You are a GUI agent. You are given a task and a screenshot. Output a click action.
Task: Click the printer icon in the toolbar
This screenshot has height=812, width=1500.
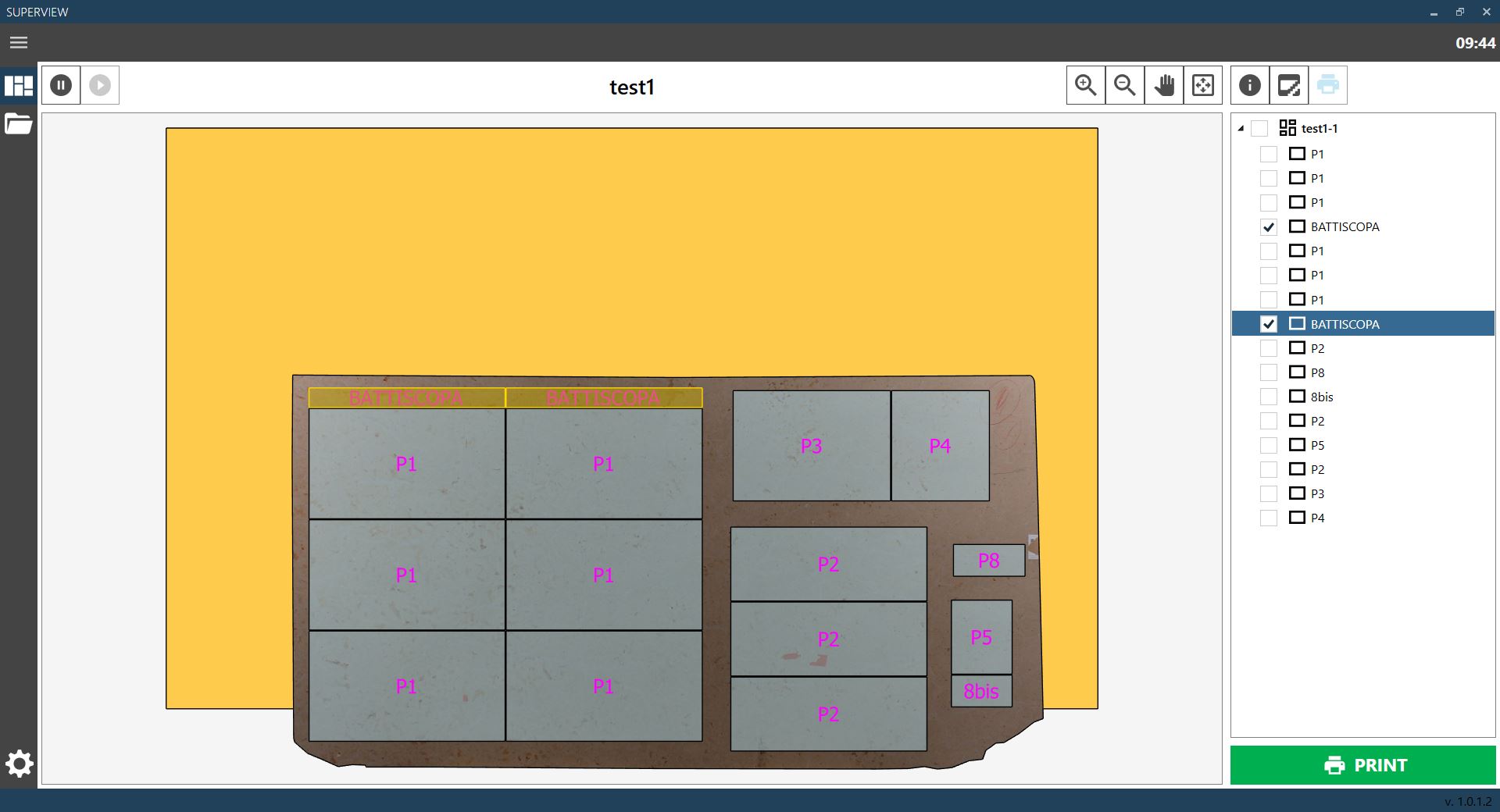1328,85
